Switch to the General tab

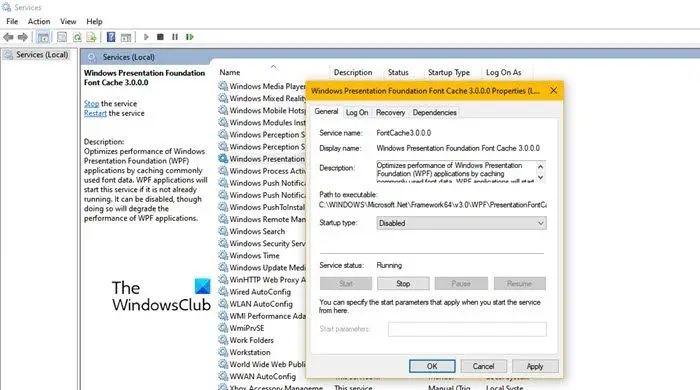tap(326, 112)
